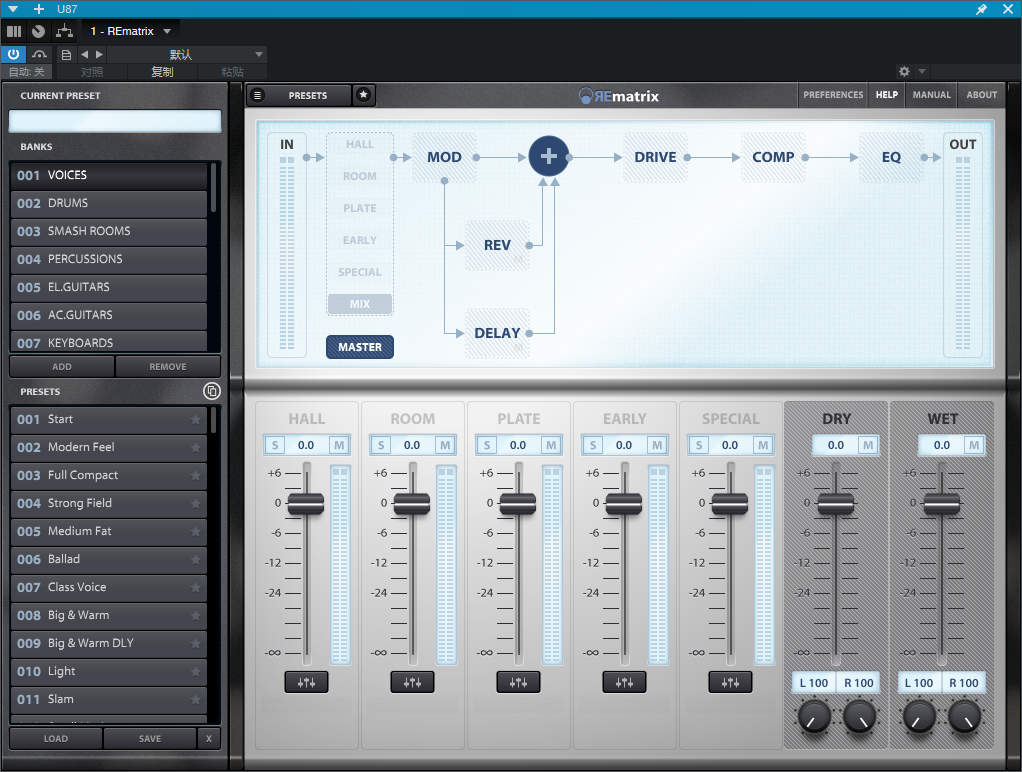Image resolution: width=1022 pixels, height=772 pixels.
Task: Select the DRUMS bank
Action: 108,203
